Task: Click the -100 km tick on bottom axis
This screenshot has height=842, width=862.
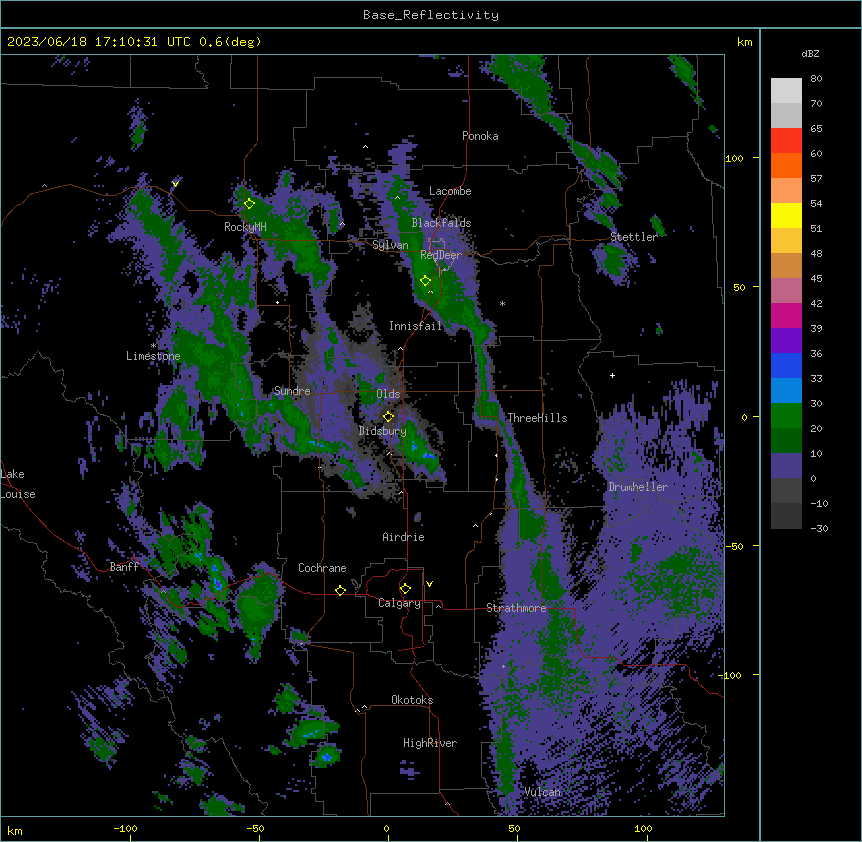Action: coord(125,828)
